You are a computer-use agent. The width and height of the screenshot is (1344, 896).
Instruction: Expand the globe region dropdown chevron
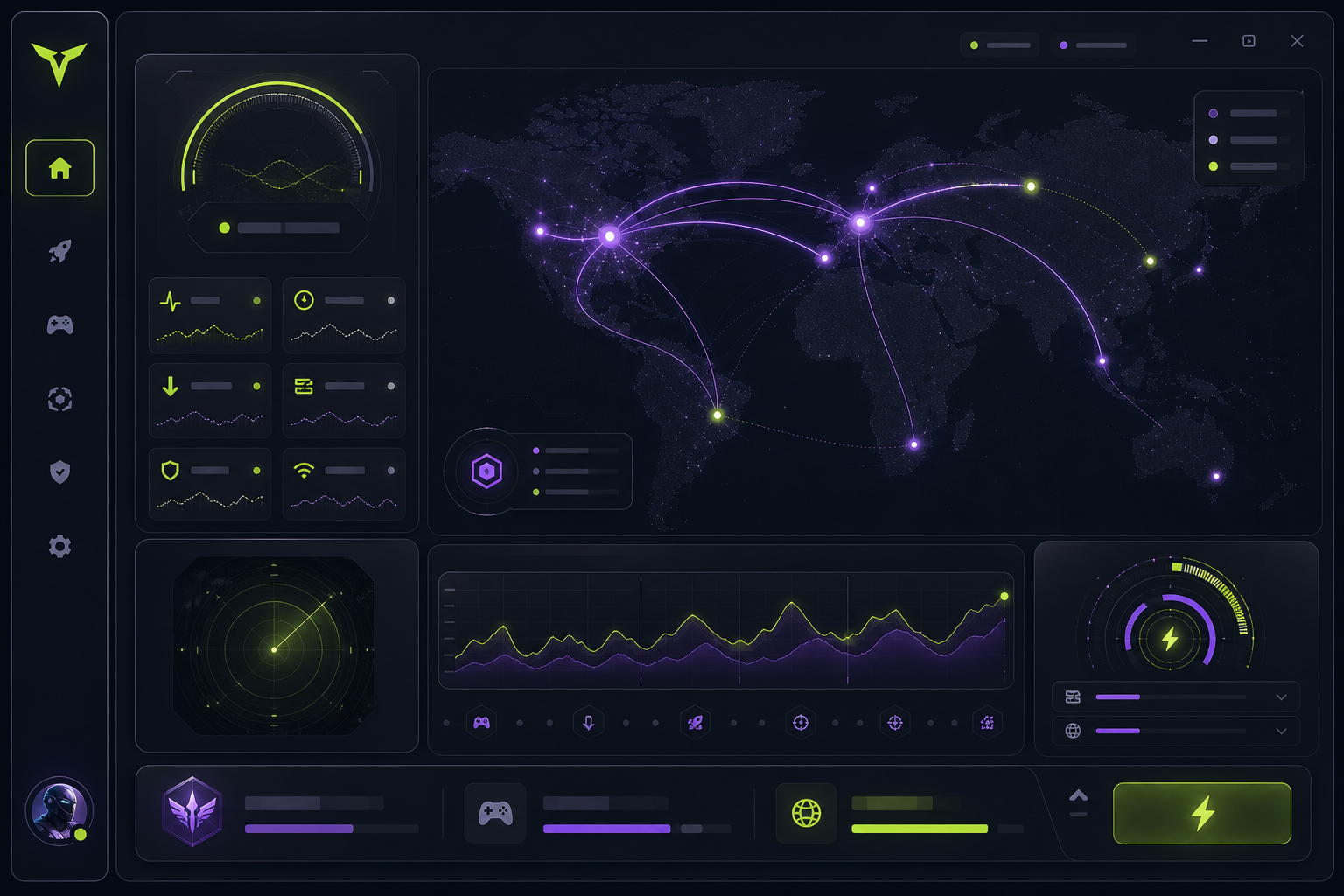coord(1281,731)
